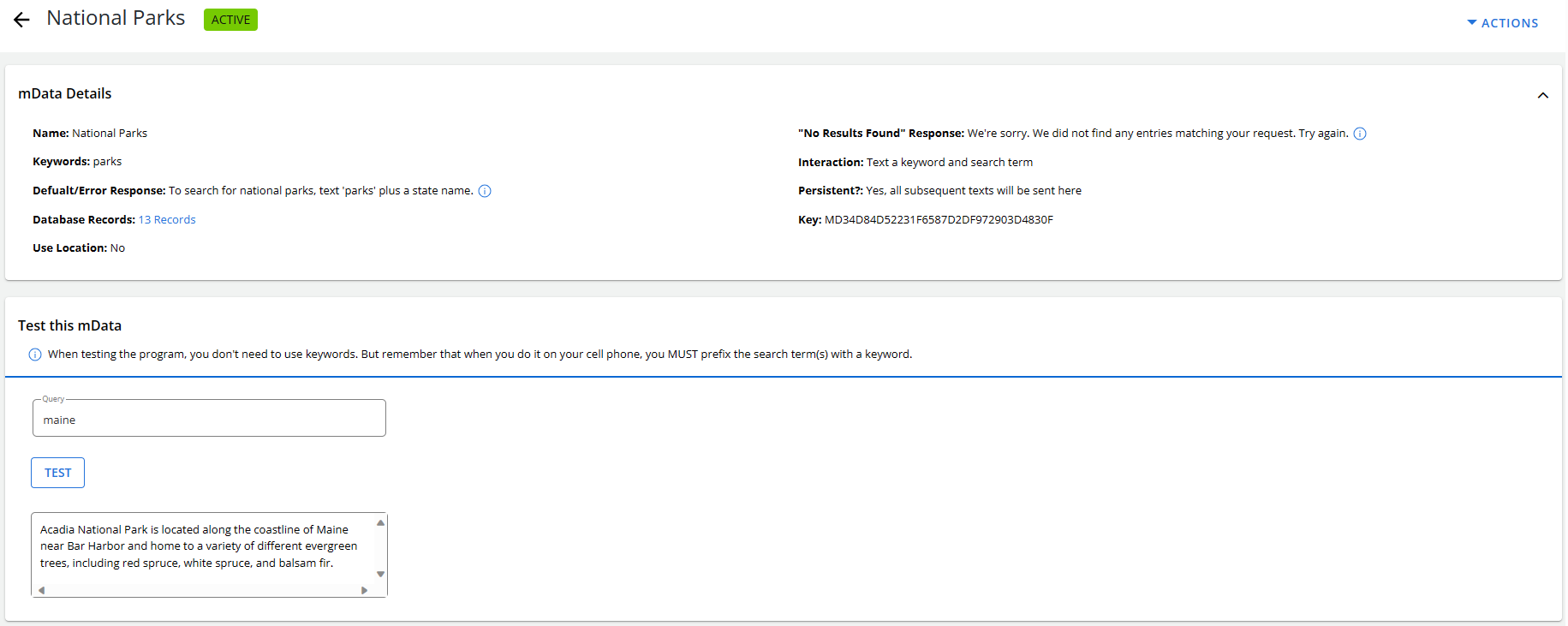Click the Keywords value 'parks'
This screenshot has height=626, width=1568.
[x=107, y=162]
